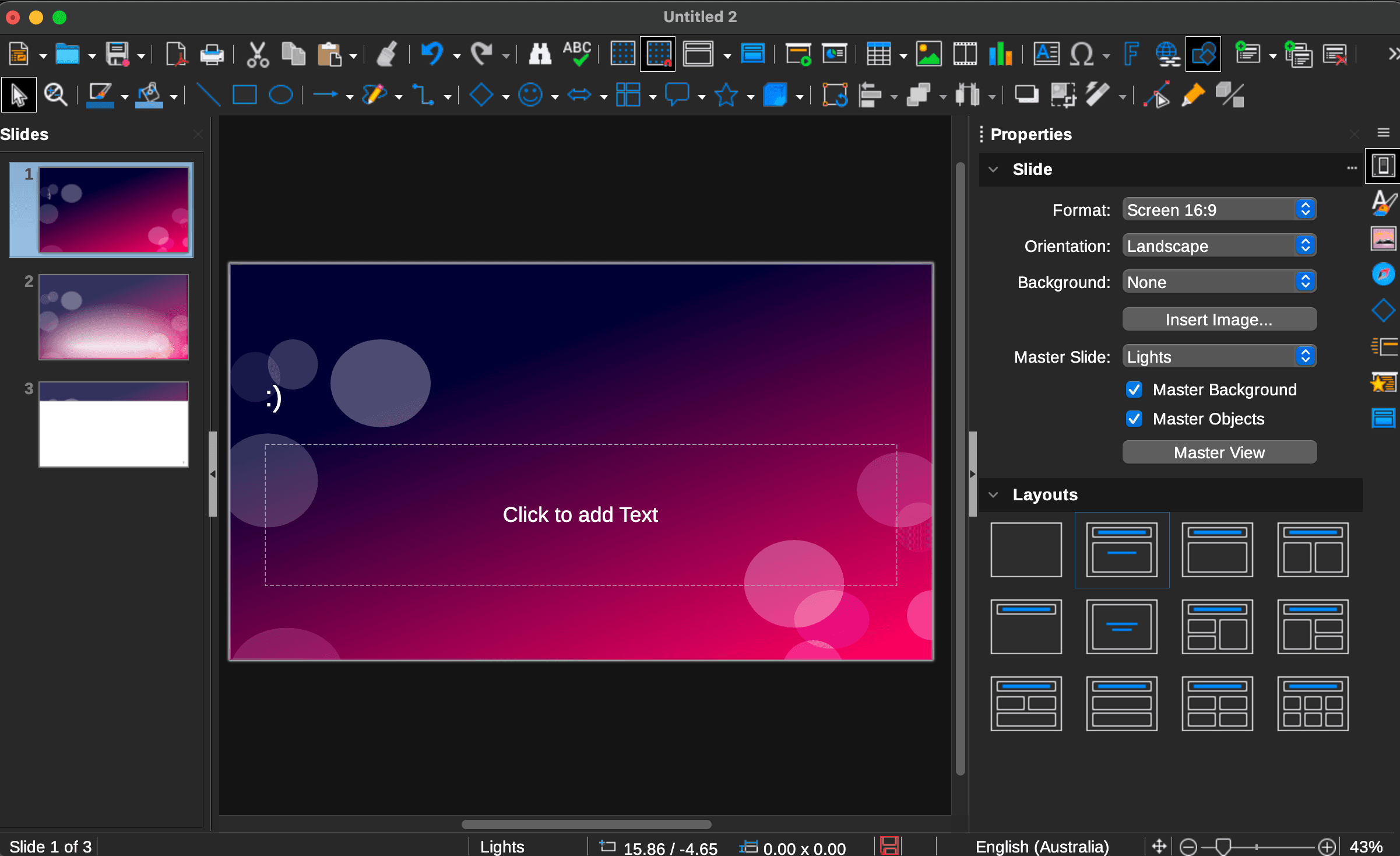Image resolution: width=1400 pixels, height=856 pixels.
Task: Insert a chart with the bar chart icon
Action: 1000,54
